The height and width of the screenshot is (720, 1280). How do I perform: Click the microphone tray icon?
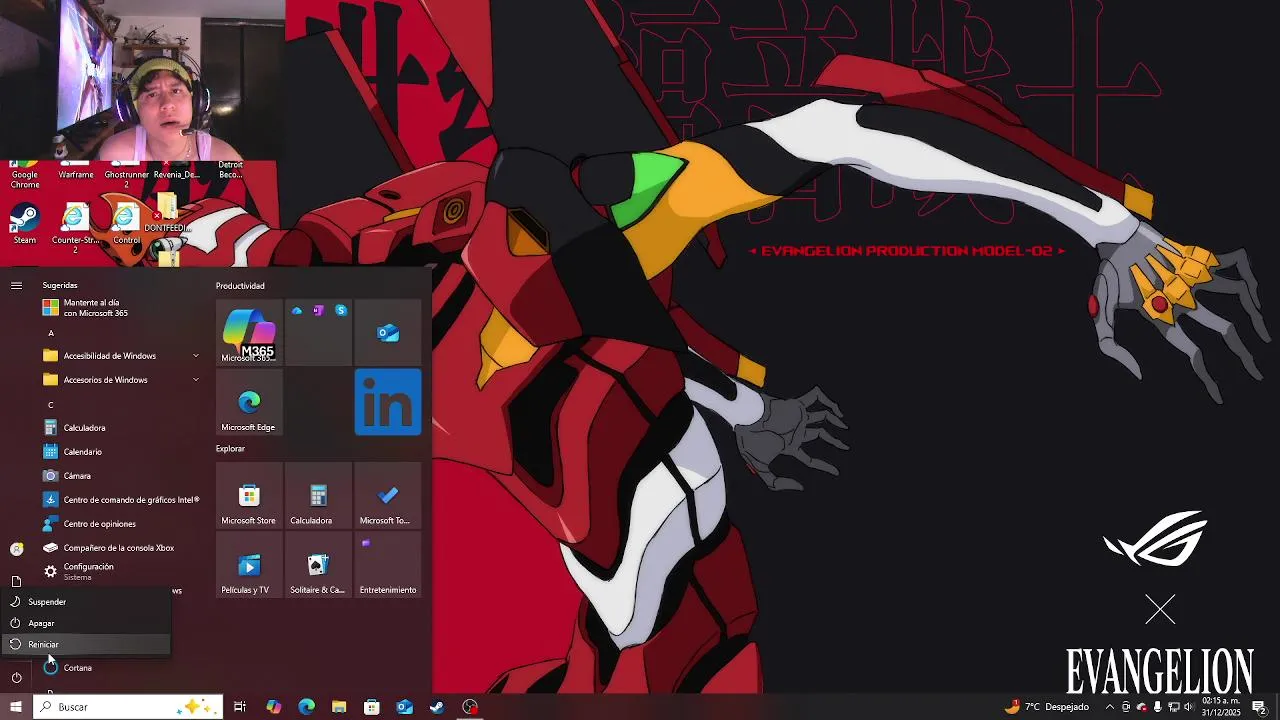point(1157,707)
